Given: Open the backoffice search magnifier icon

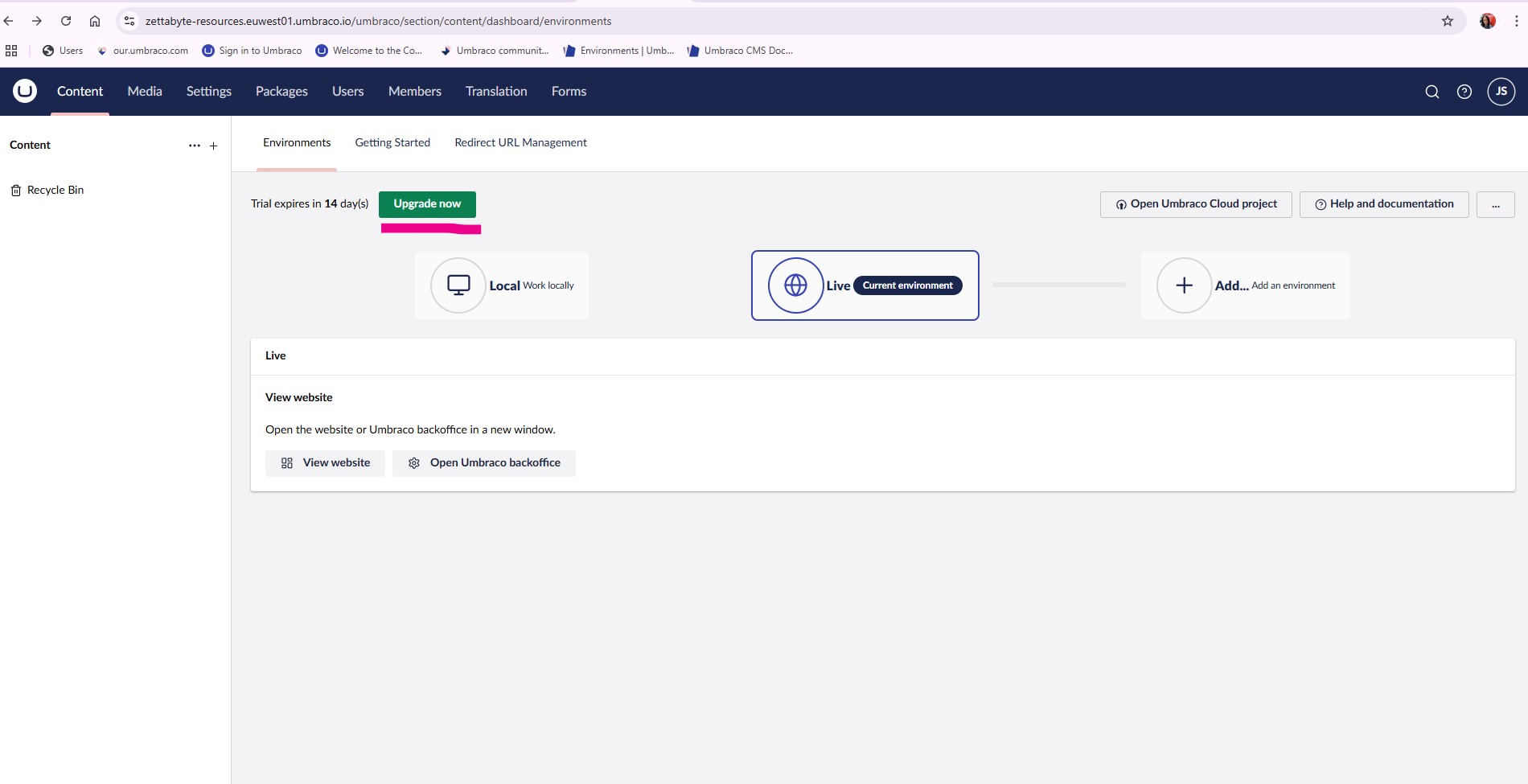Looking at the screenshot, I should [x=1432, y=92].
